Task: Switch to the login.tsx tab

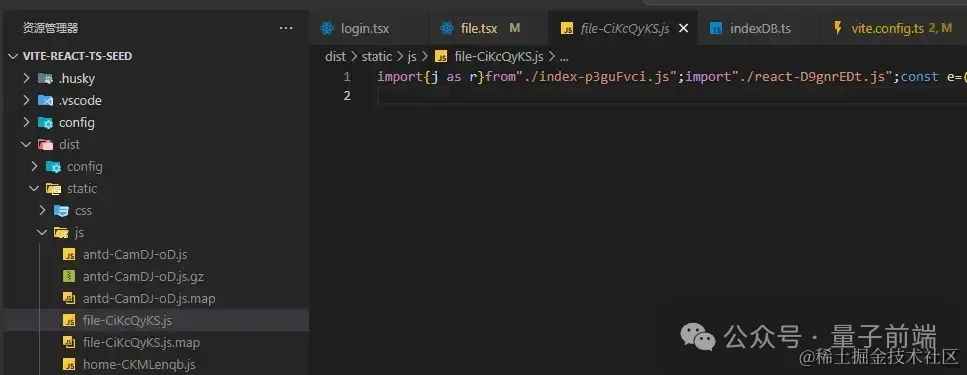Action: point(368,28)
